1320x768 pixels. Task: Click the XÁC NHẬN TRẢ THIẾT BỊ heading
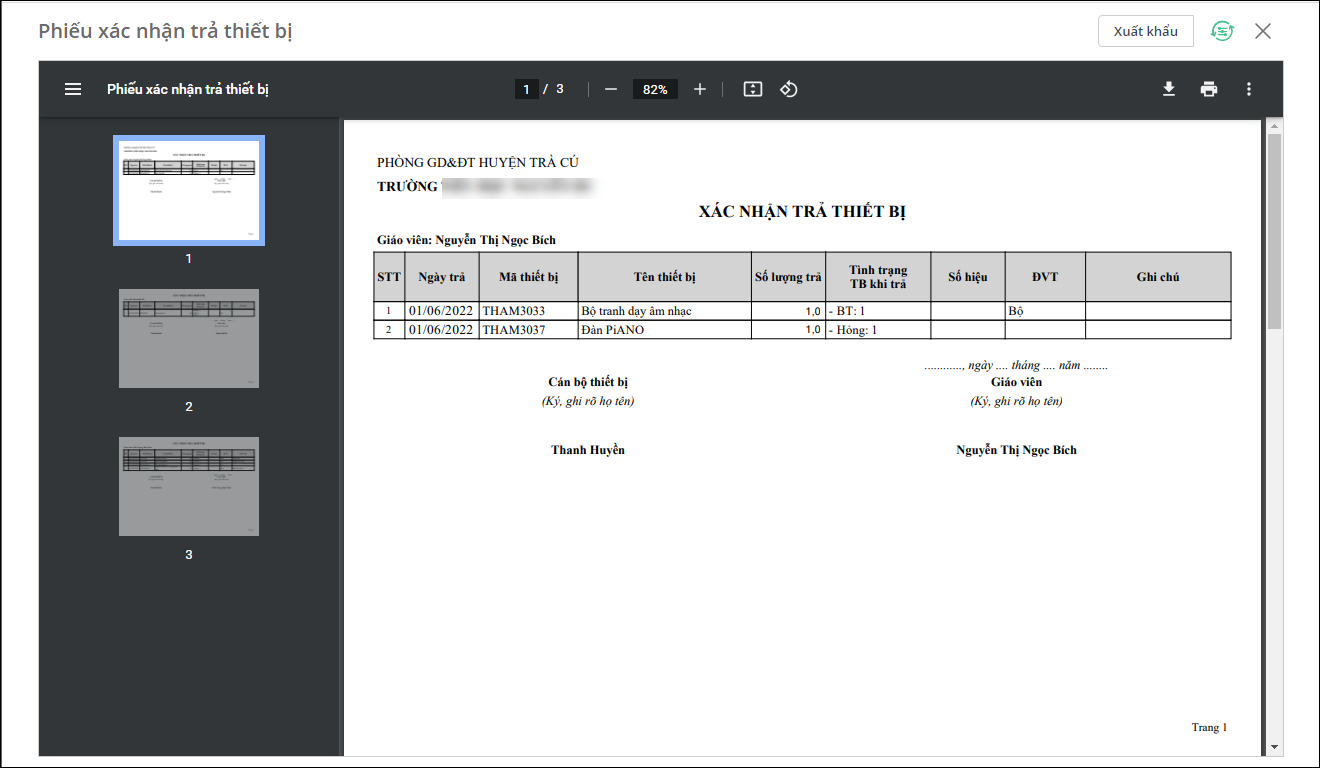point(802,212)
